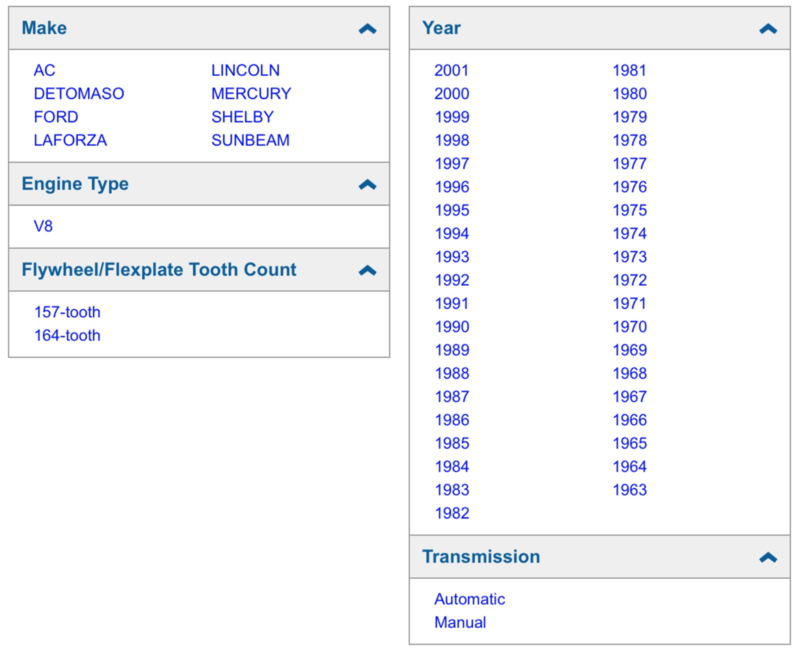Select DETOMASO make filter

click(x=79, y=94)
